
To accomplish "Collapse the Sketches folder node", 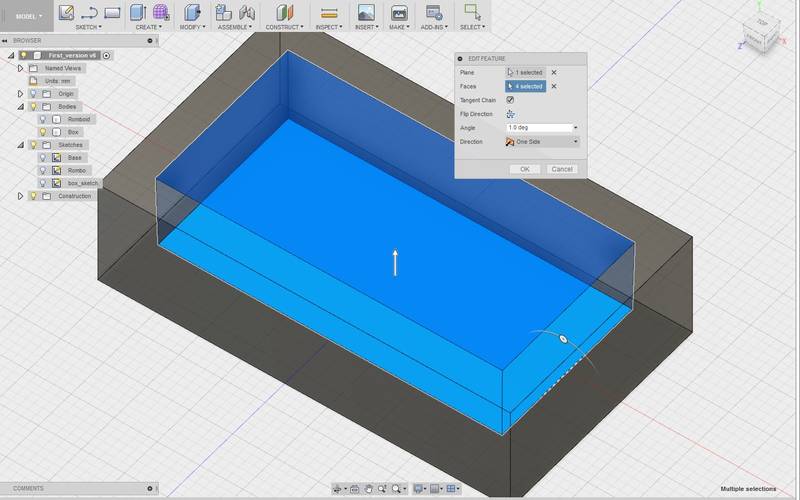I will point(20,145).
